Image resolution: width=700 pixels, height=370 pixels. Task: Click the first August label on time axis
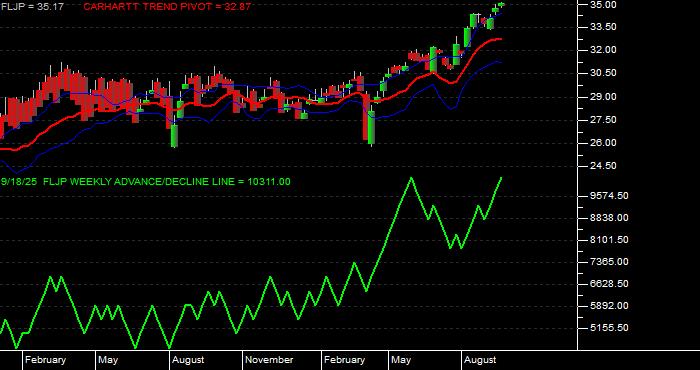tap(188, 360)
